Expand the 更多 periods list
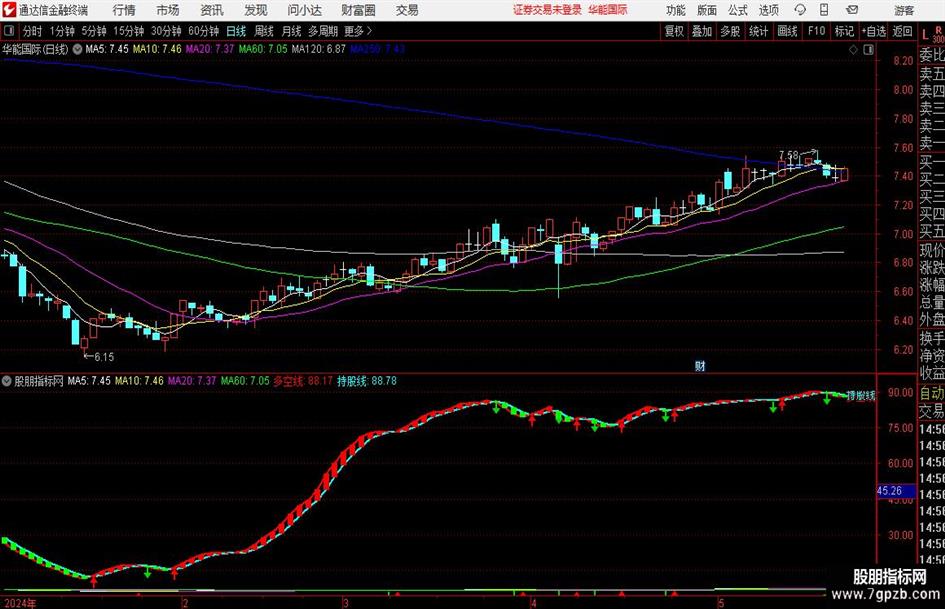 tap(359, 31)
